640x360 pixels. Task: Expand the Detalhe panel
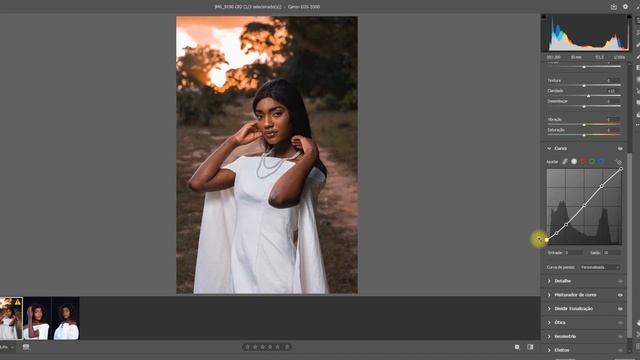pos(549,281)
